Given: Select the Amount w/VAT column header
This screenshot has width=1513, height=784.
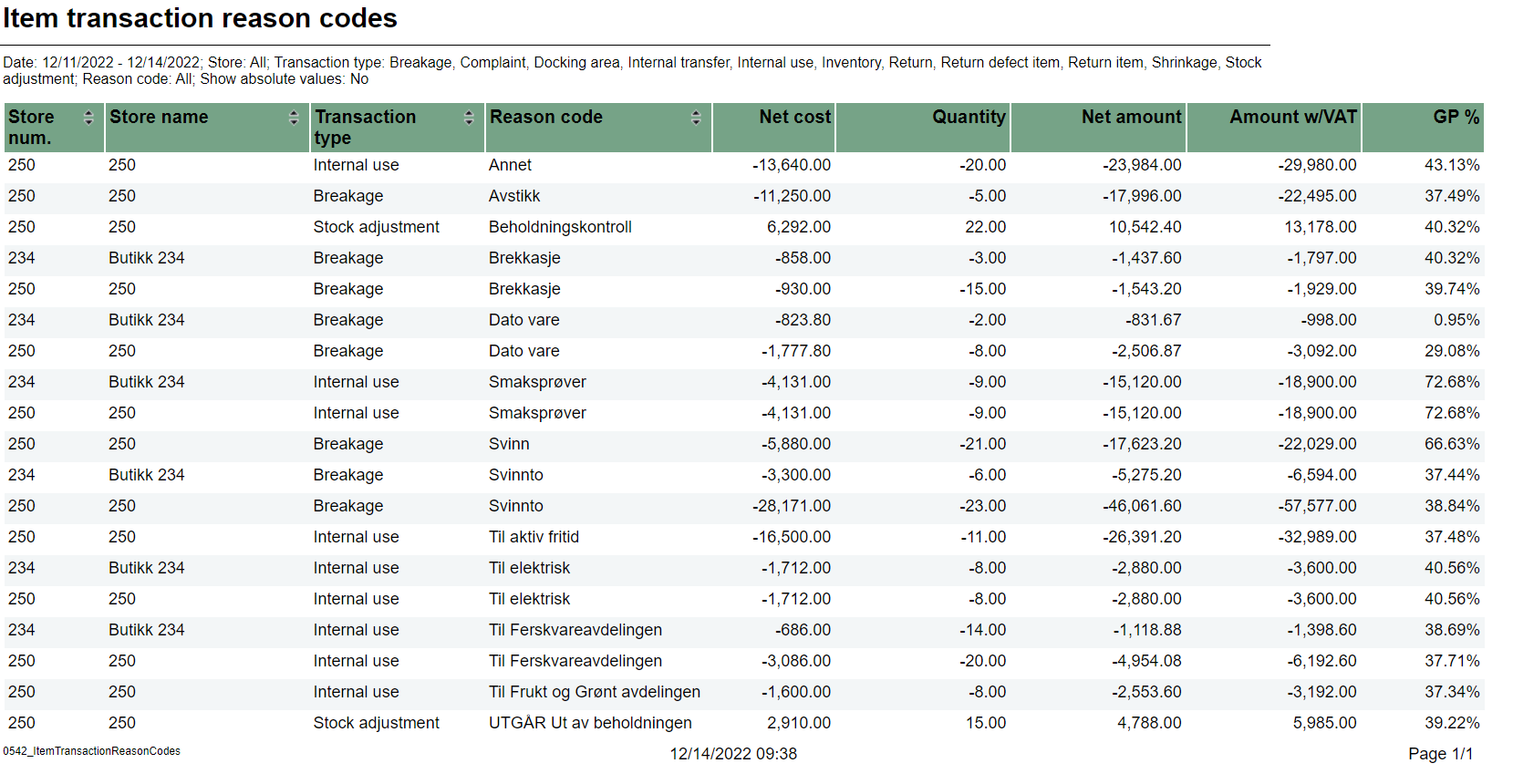Looking at the screenshot, I should pos(1292,117).
